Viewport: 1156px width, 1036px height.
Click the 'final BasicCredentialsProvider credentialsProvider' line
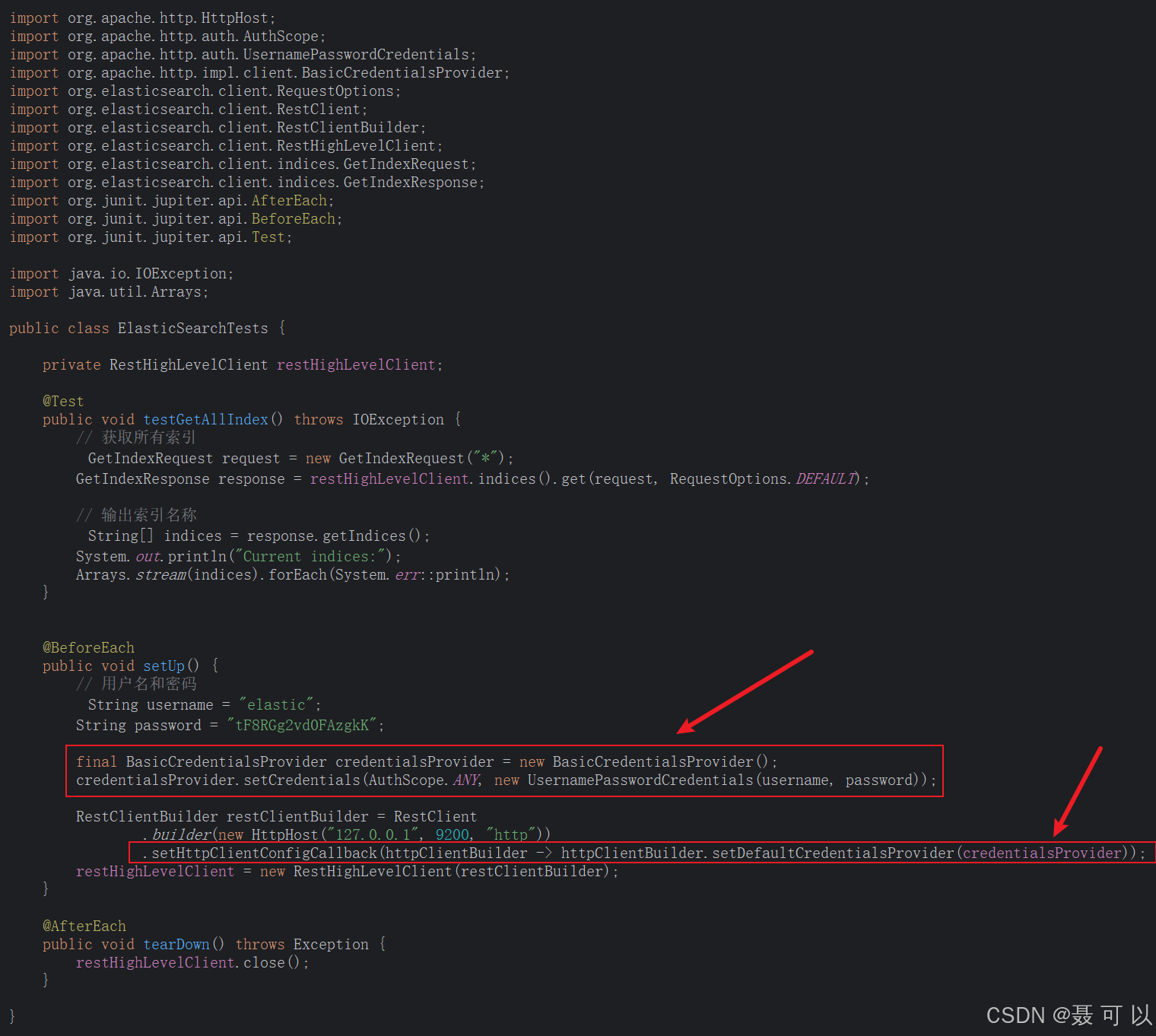tap(427, 762)
